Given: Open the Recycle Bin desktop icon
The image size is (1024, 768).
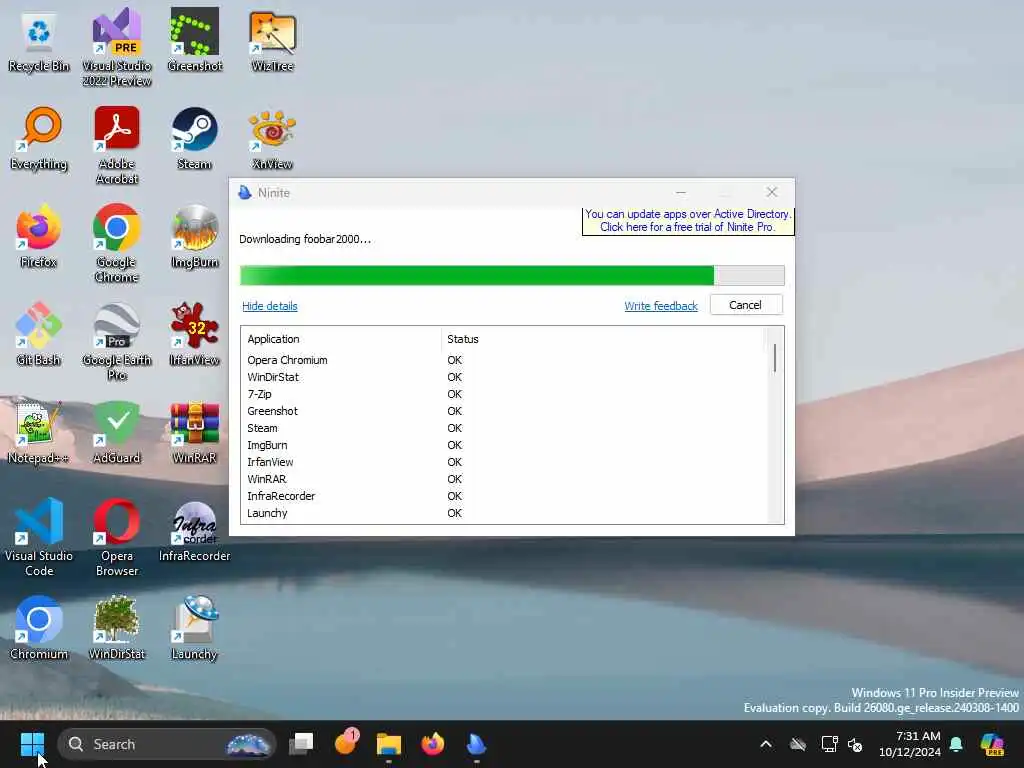Looking at the screenshot, I should click(39, 40).
